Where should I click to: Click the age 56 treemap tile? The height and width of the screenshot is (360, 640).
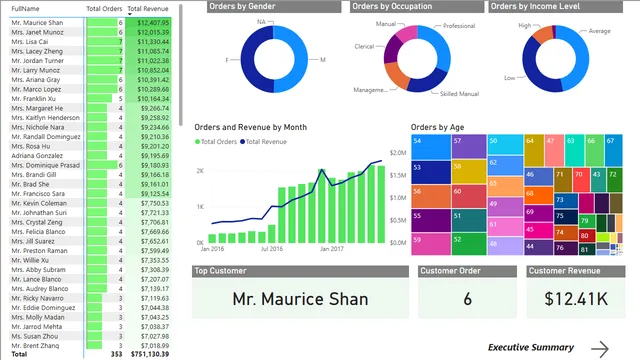click(x=431, y=197)
